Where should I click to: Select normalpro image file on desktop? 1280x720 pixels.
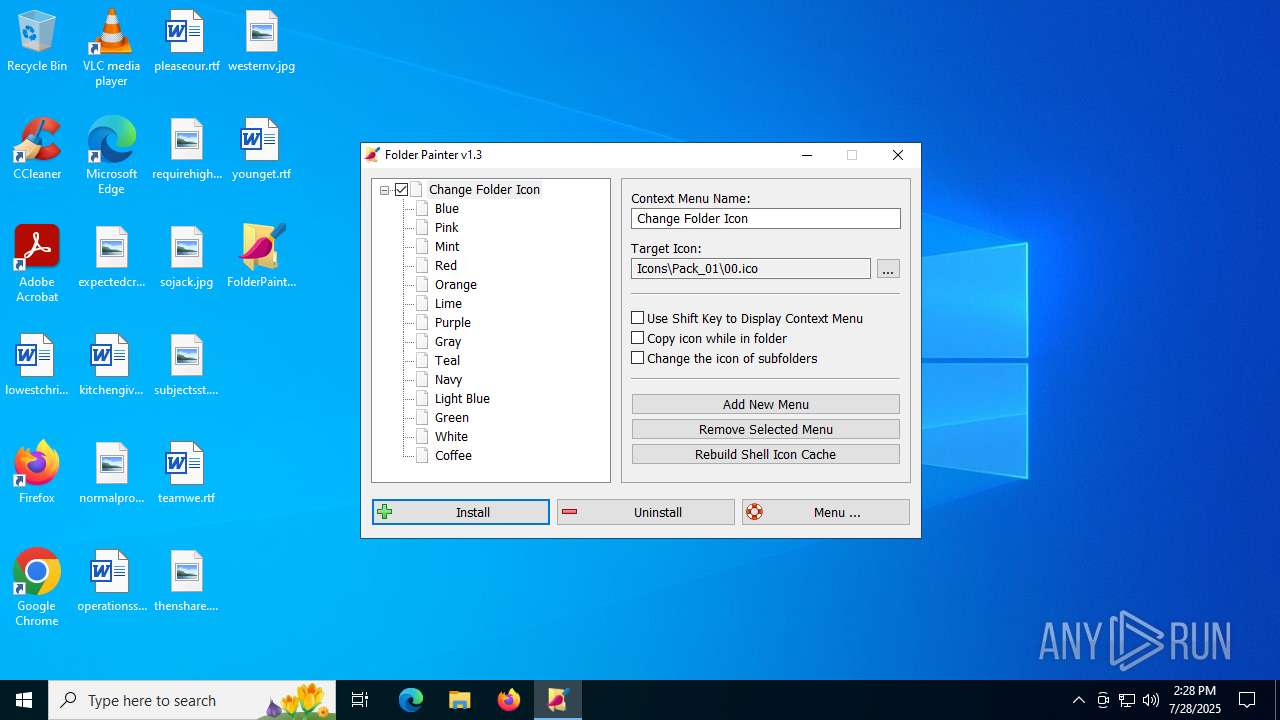(x=112, y=474)
